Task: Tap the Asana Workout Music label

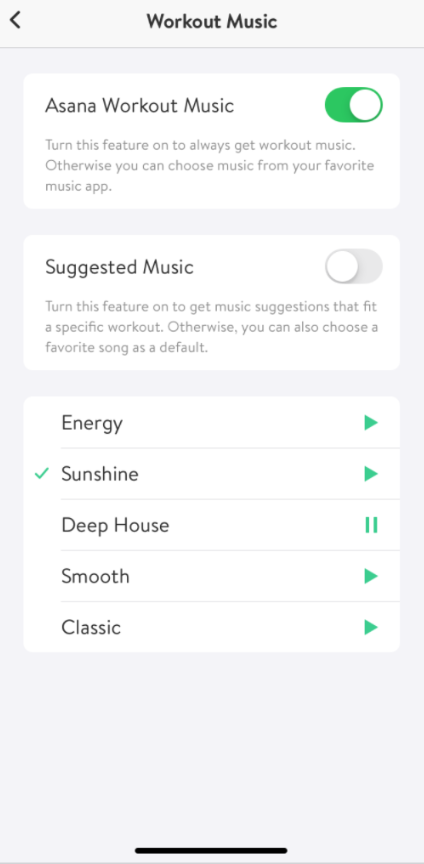Action: coord(139,105)
